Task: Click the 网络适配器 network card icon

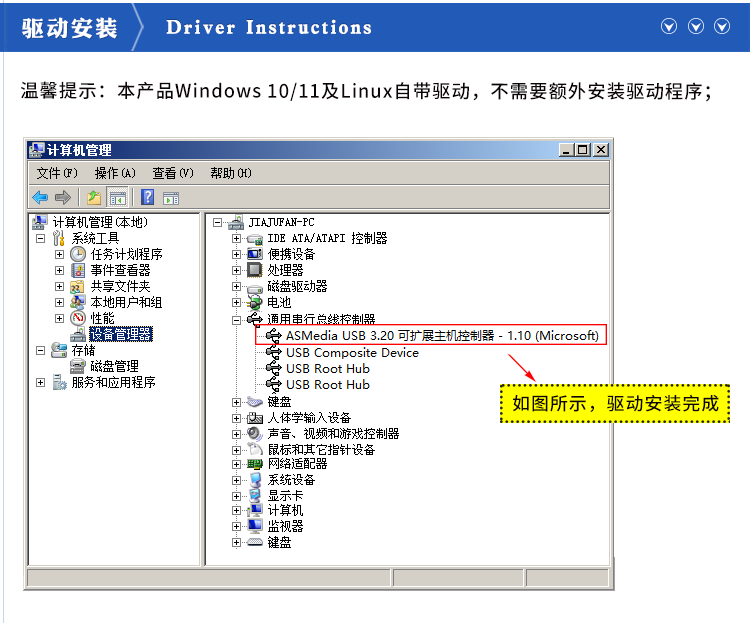Action: click(x=255, y=464)
